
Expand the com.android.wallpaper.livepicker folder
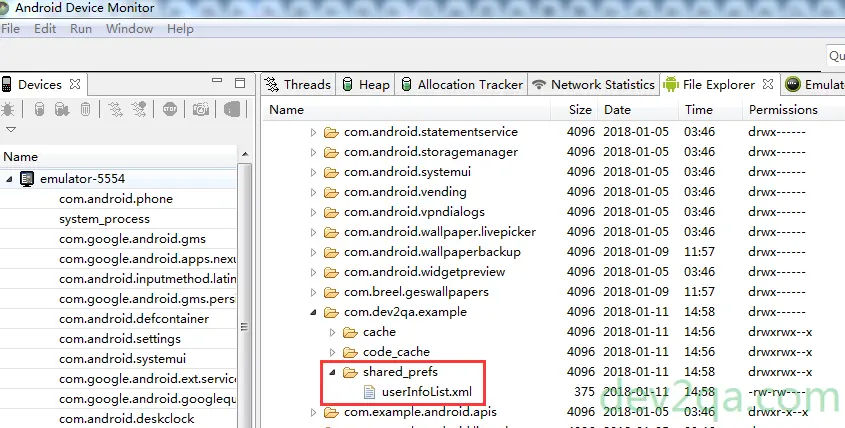pyautogui.click(x=313, y=232)
